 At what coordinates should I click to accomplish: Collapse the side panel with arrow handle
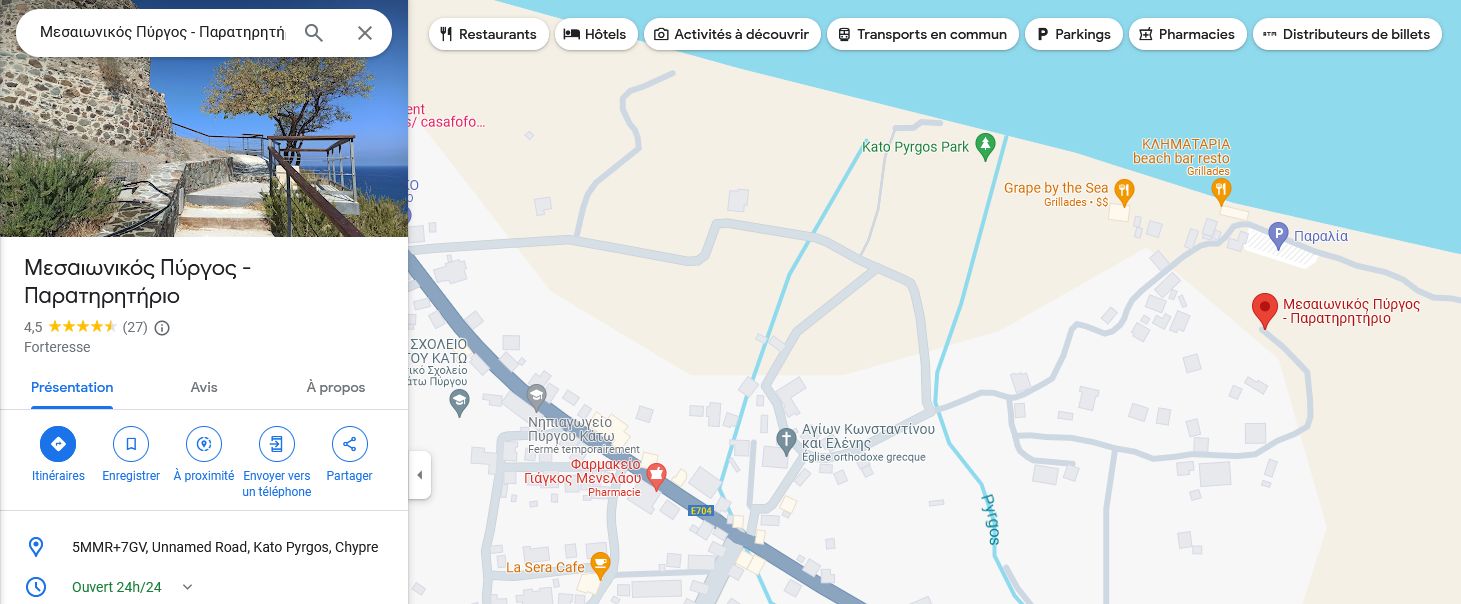(420, 475)
